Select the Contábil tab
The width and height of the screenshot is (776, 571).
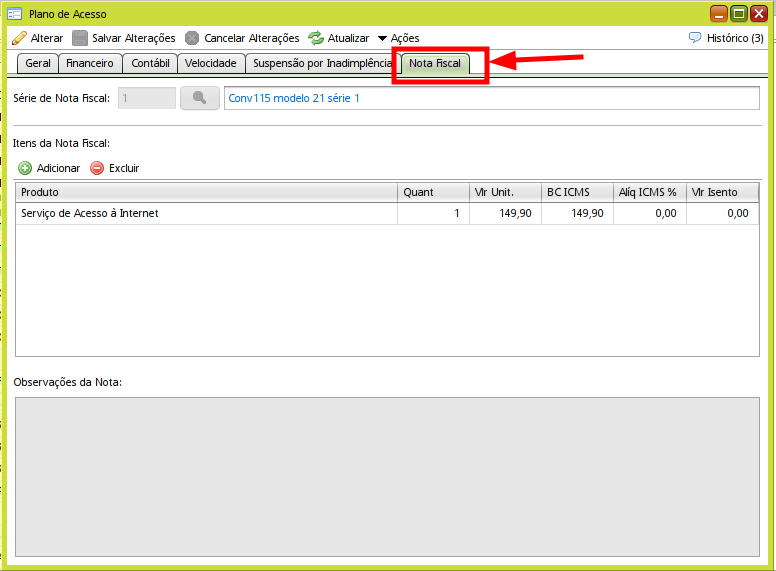pyautogui.click(x=151, y=63)
